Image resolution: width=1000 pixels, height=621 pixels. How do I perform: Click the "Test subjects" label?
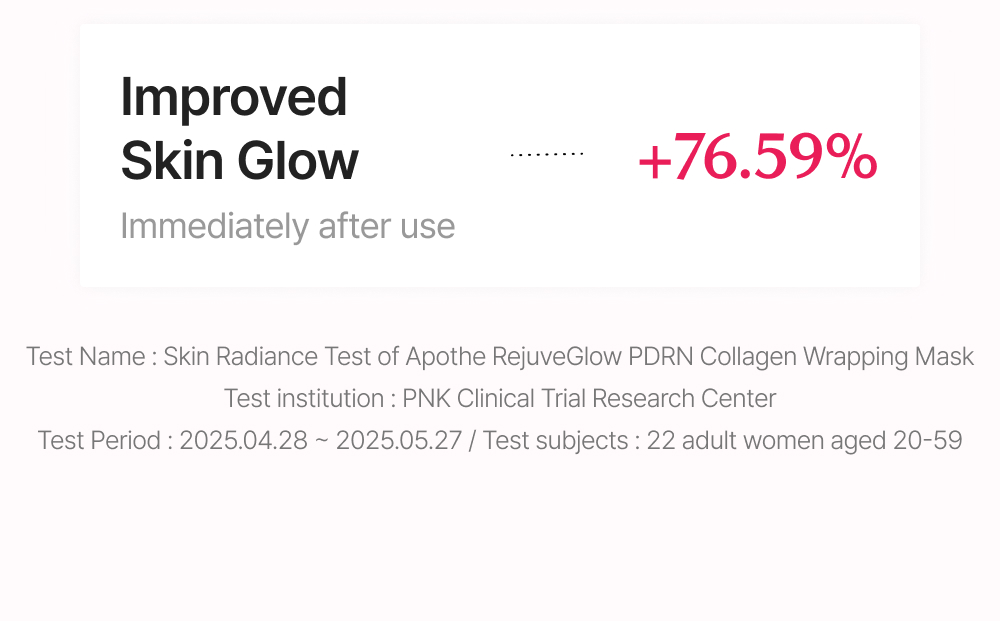(555, 440)
